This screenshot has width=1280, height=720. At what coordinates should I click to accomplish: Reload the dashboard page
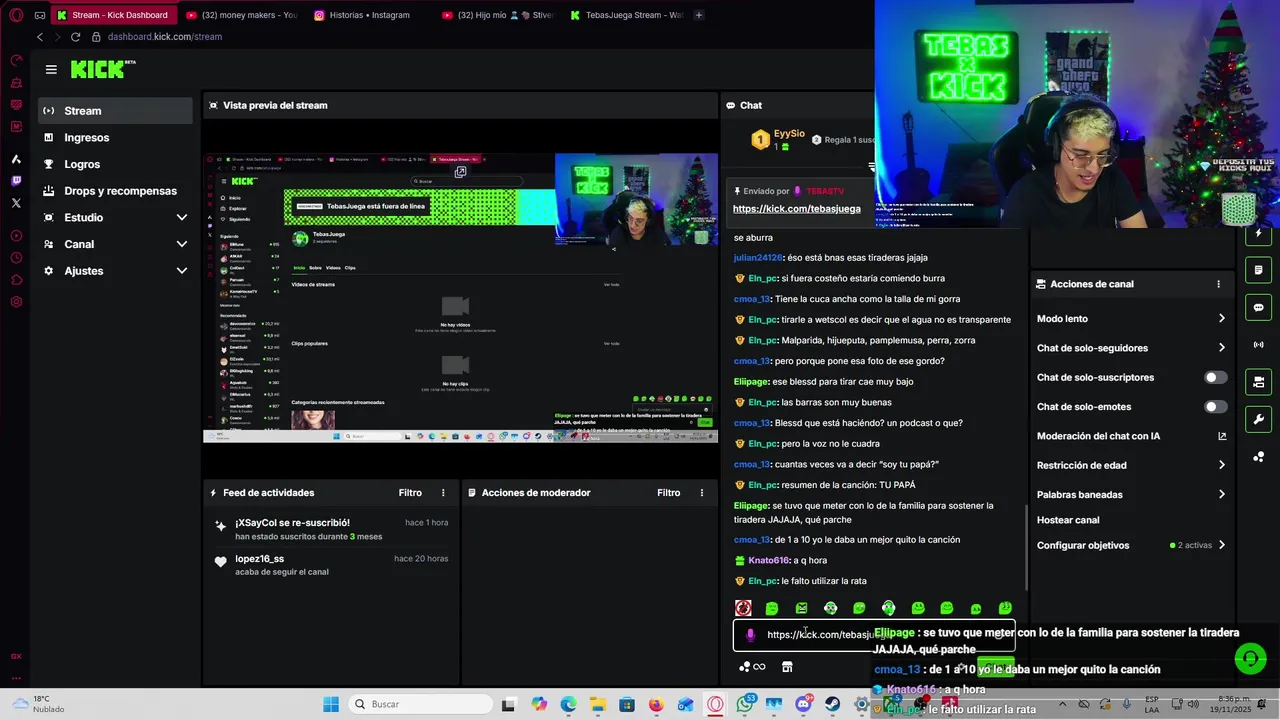(75, 37)
